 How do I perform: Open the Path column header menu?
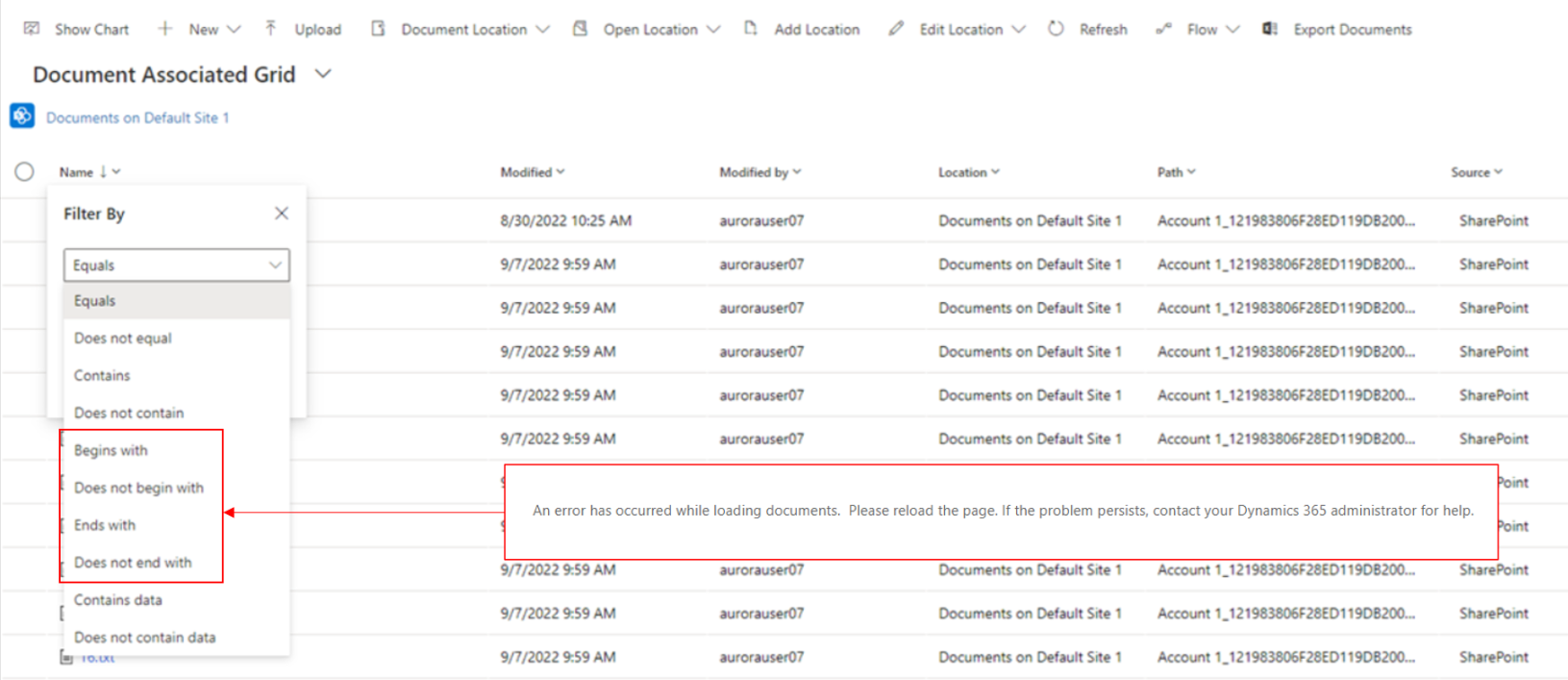(x=1177, y=172)
